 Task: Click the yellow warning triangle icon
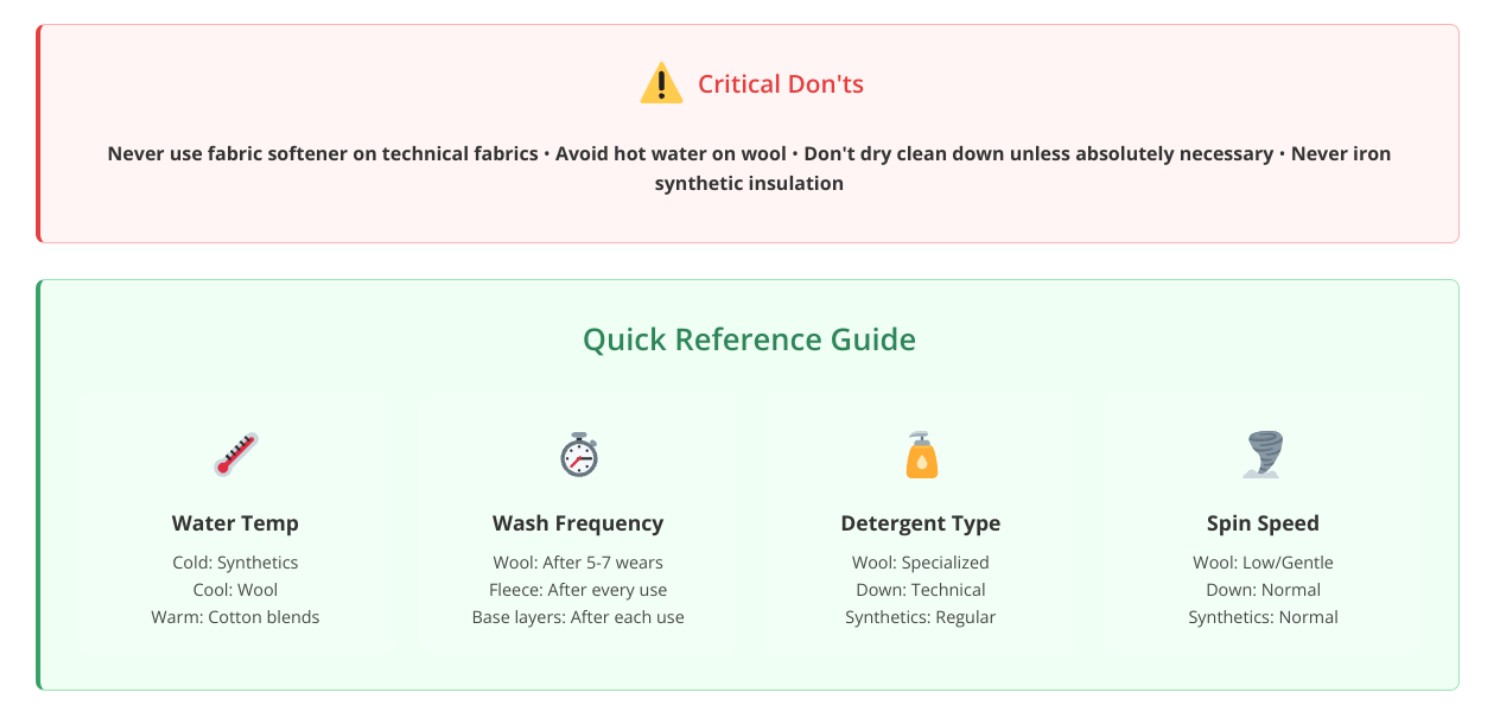pos(661,83)
